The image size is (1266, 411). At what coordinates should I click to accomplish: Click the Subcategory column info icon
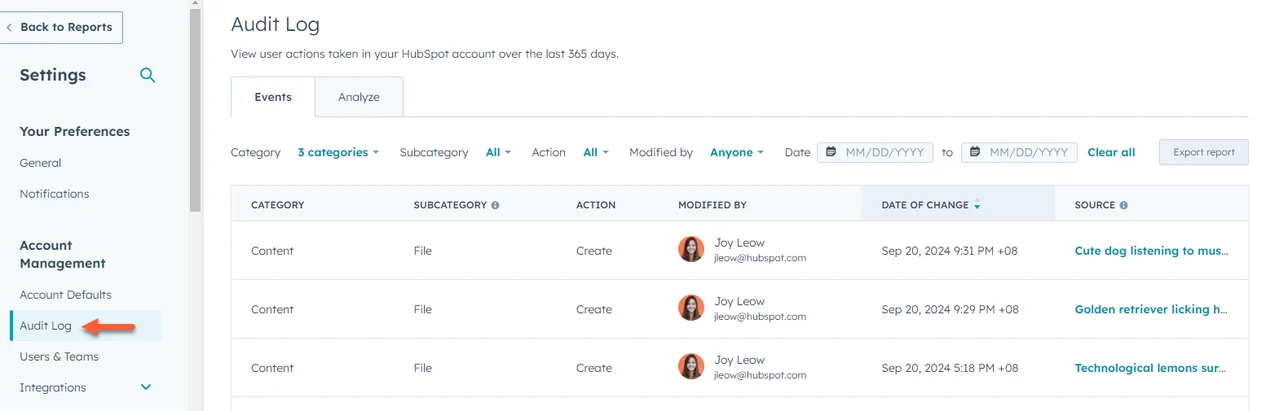tap(495, 205)
